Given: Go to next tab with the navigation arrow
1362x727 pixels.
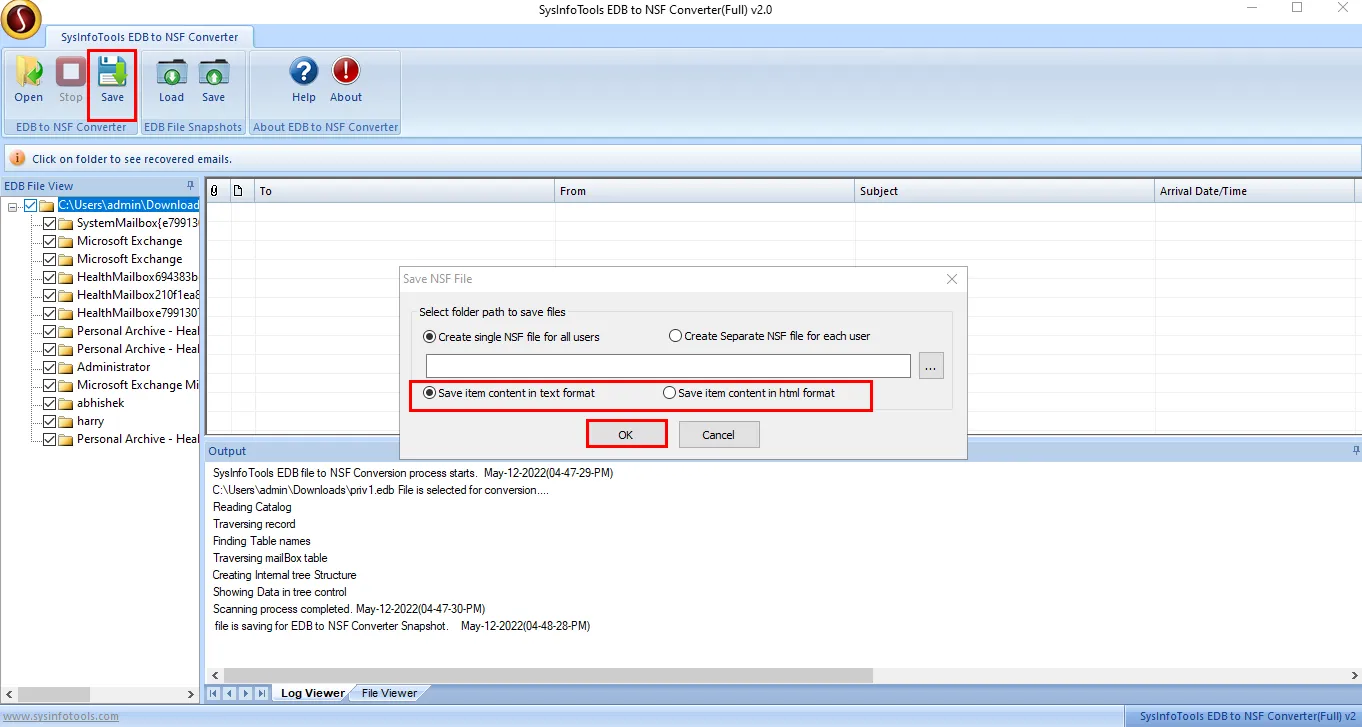Looking at the screenshot, I should (x=246, y=693).
